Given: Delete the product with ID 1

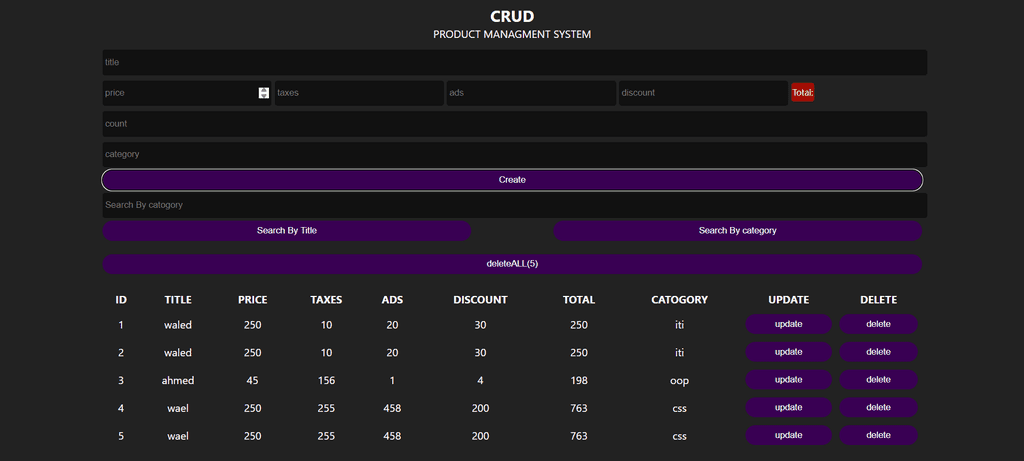Looking at the screenshot, I should [x=878, y=324].
